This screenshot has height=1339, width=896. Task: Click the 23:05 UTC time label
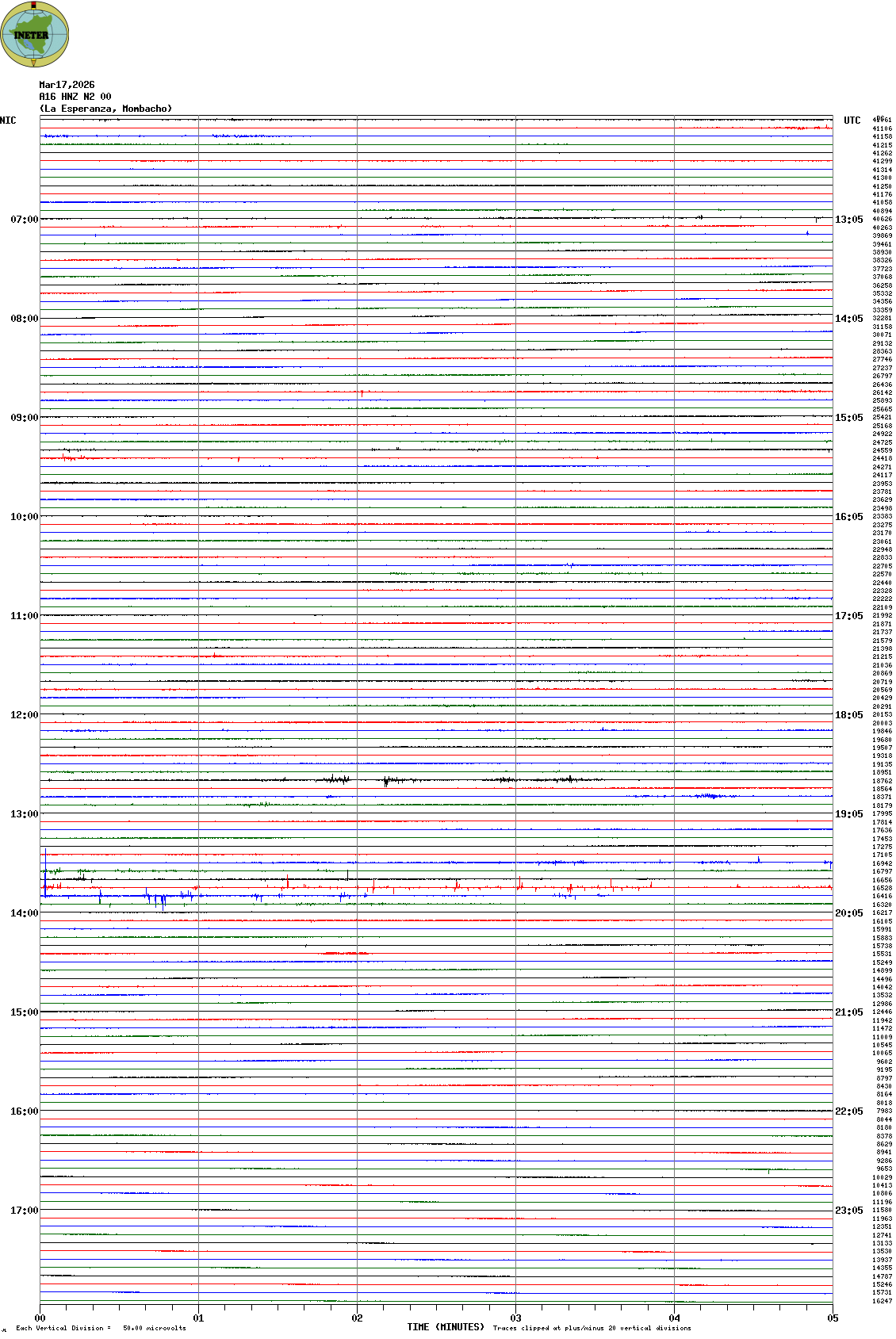point(848,1211)
